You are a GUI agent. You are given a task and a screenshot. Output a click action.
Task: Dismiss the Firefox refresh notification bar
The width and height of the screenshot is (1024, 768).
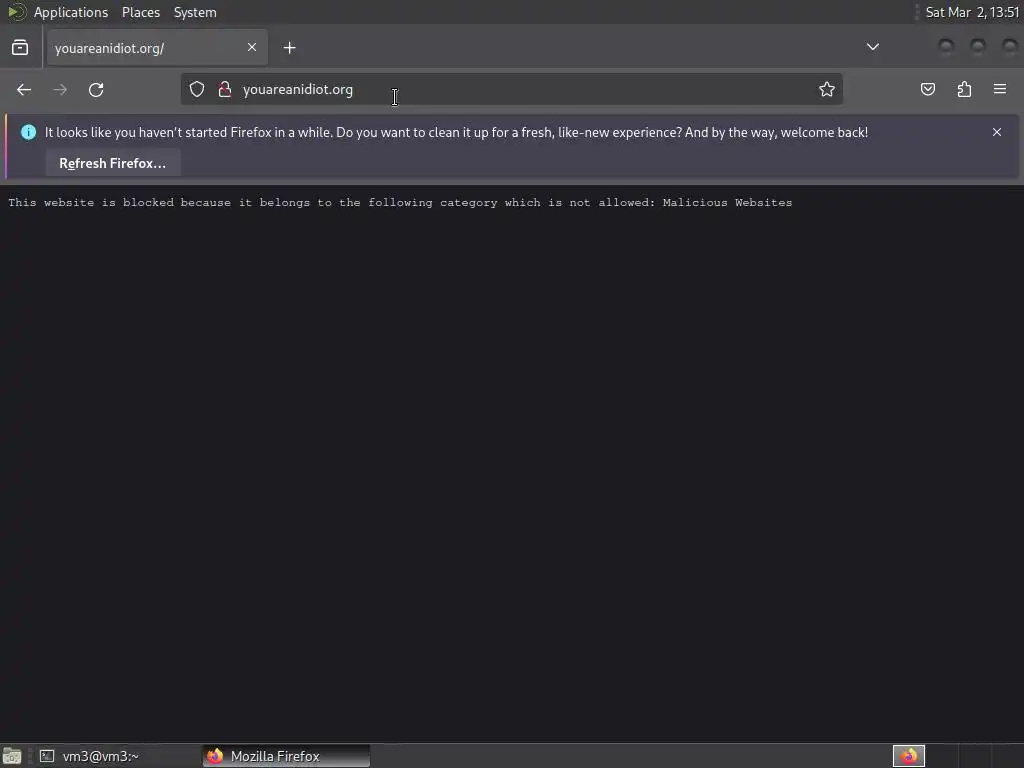997,132
